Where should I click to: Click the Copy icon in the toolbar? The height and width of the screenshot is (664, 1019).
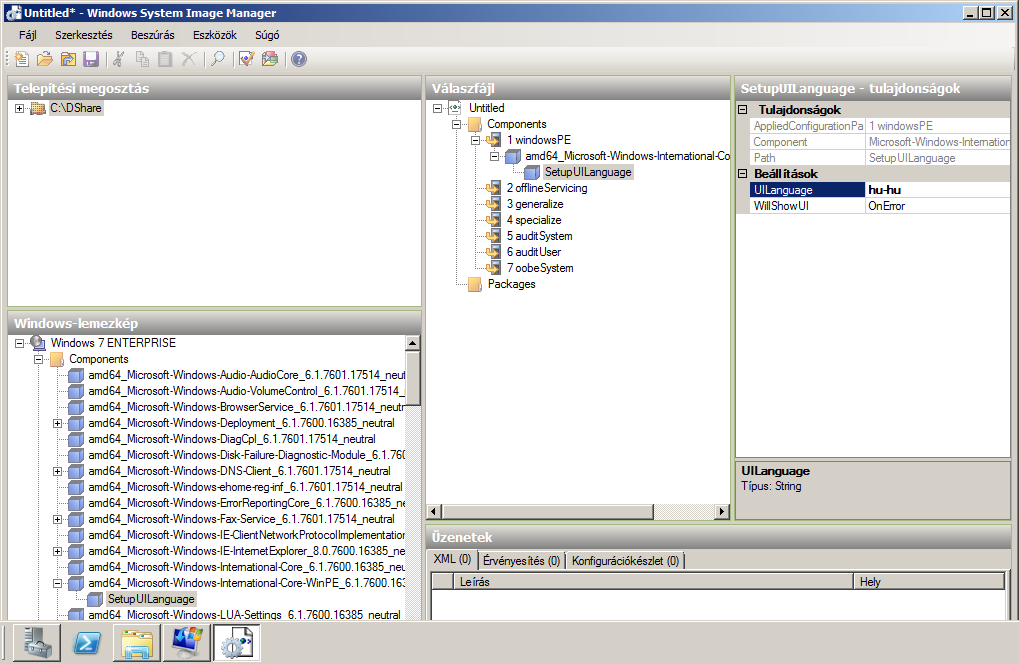click(x=142, y=59)
